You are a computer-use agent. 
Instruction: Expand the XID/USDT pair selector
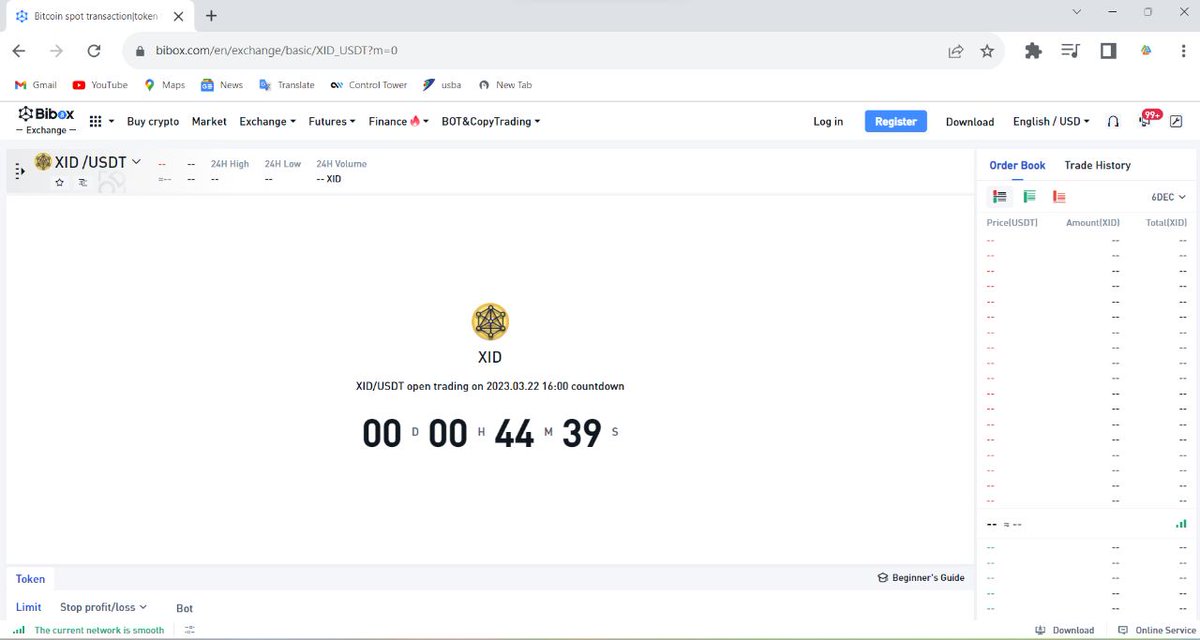(136, 161)
